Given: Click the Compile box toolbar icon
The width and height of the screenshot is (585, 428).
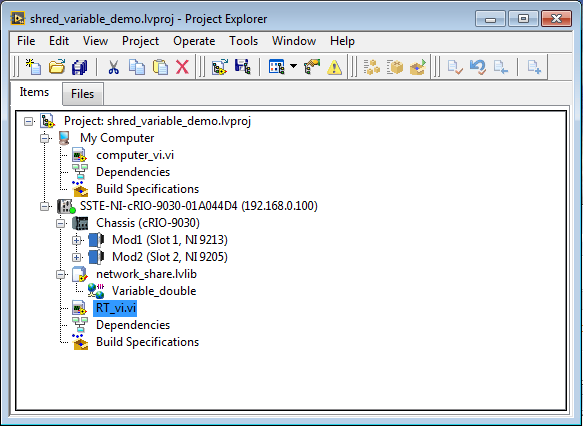Looking at the screenshot, I should coord(395,67).
